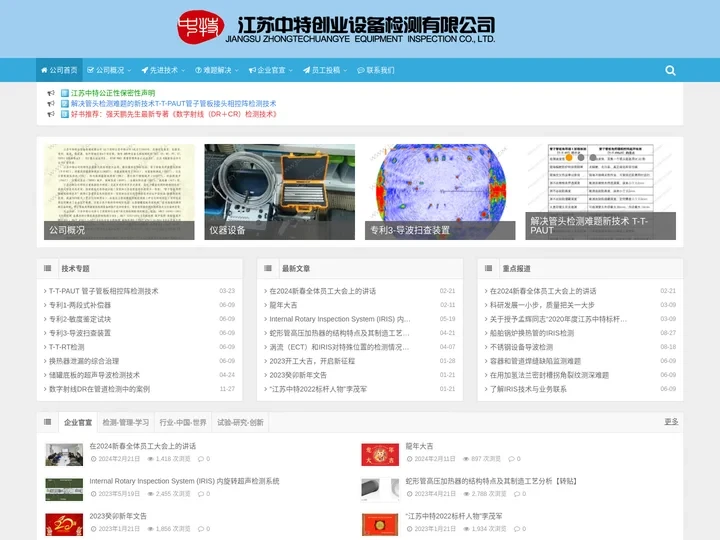This screenshot has height=540, width=720.
Task: Open 储罐底板的超声导波检测技术 article
Action: pos(94,375)
